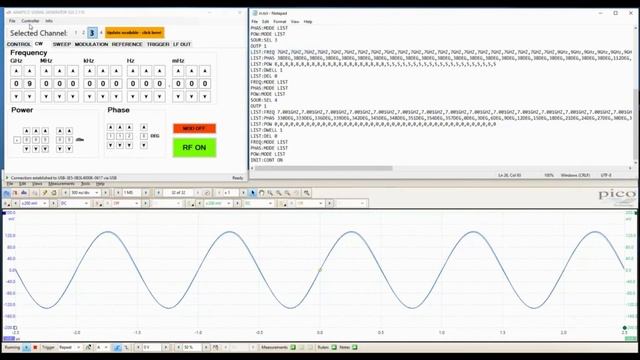Screen dimensions: 640x360
Task: Decrease the Phase decimal digit before DEG
Action: click(x=144, y=145)
